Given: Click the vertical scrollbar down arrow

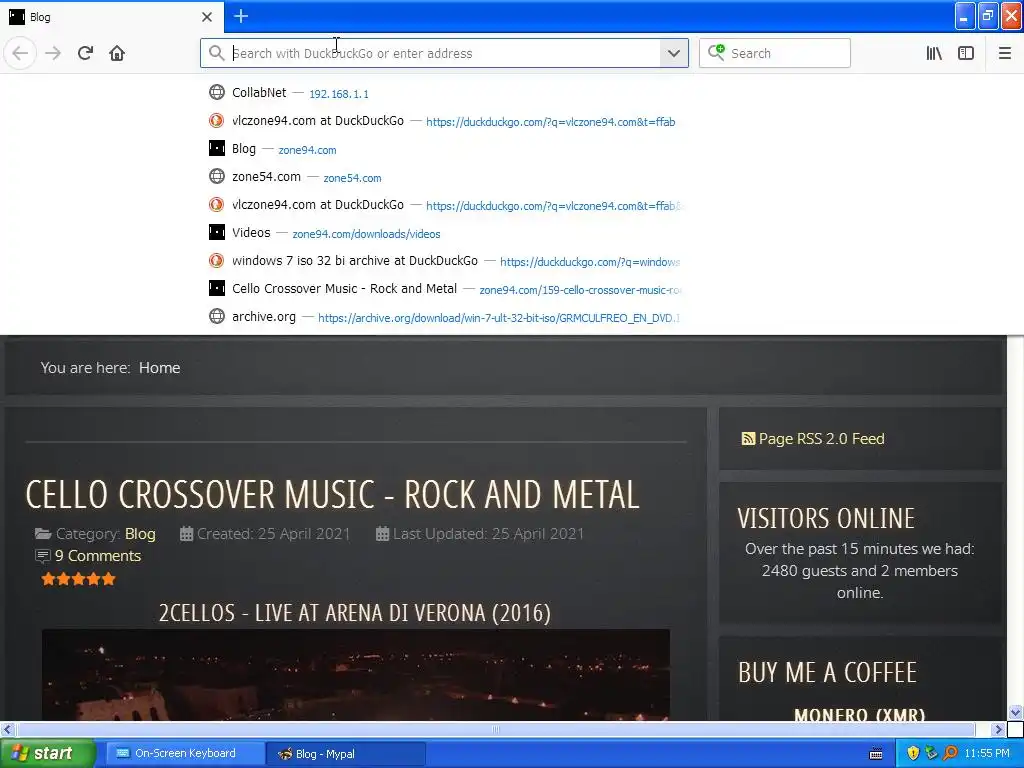Looking at the screenshot, I should click(1015, 712).
